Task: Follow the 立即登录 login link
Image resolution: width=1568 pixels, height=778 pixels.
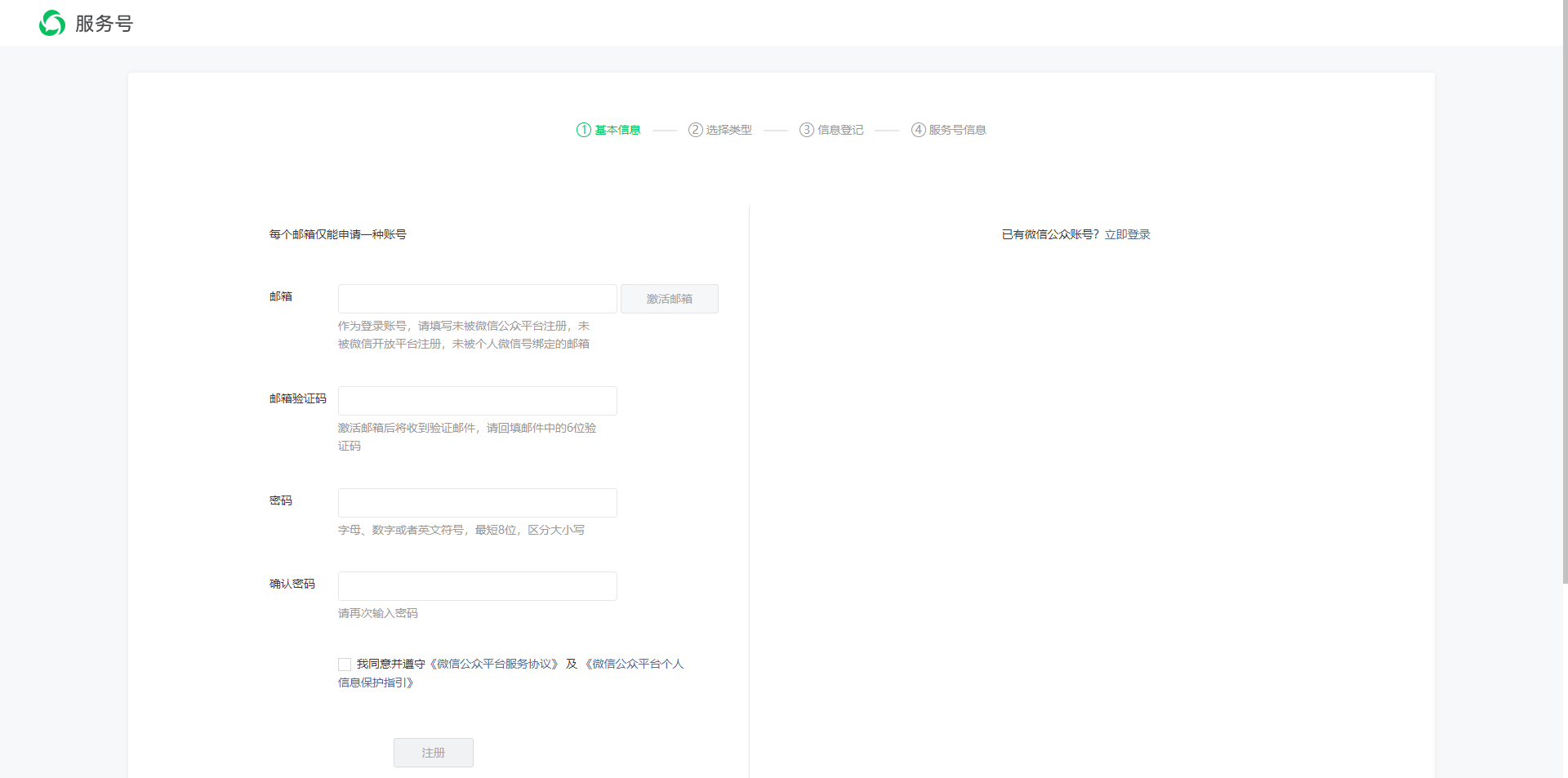Action: 1127,234
